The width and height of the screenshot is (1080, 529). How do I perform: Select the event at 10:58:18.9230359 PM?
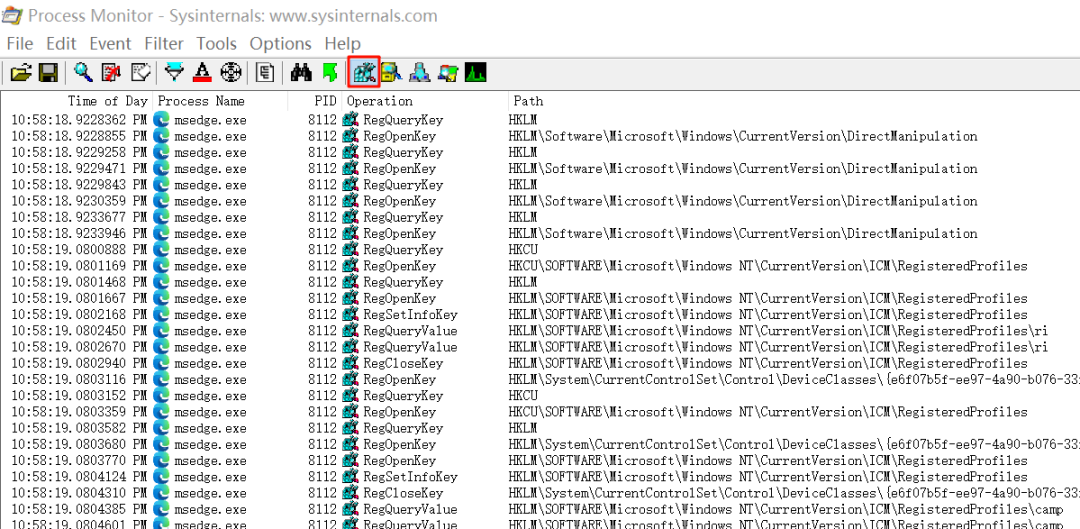click(x=540, y=201)
